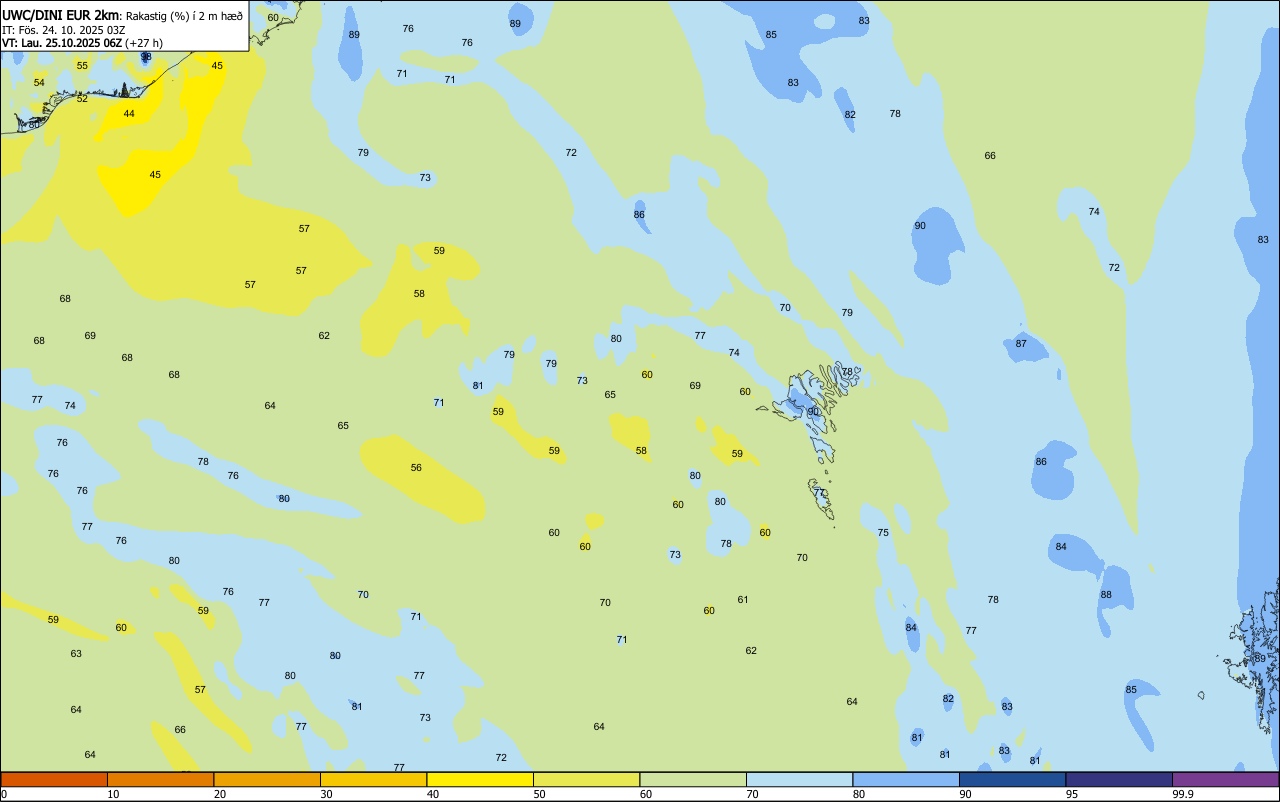This screenshot has width=1280, height=802.
Task: Select the map humidity value "75"
Action: 883,532
